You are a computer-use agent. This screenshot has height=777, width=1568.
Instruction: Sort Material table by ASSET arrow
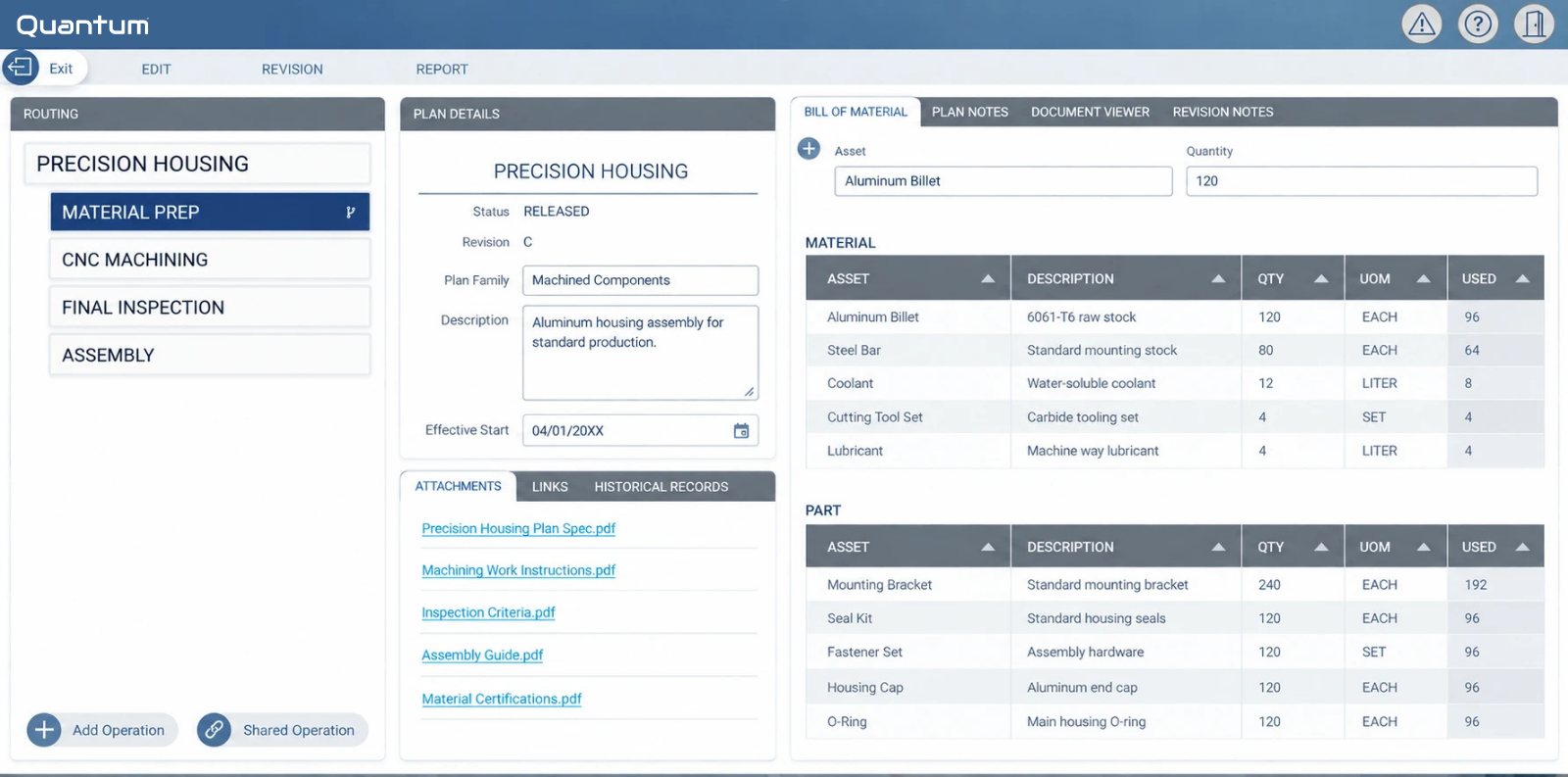click(x=988, y=279)
